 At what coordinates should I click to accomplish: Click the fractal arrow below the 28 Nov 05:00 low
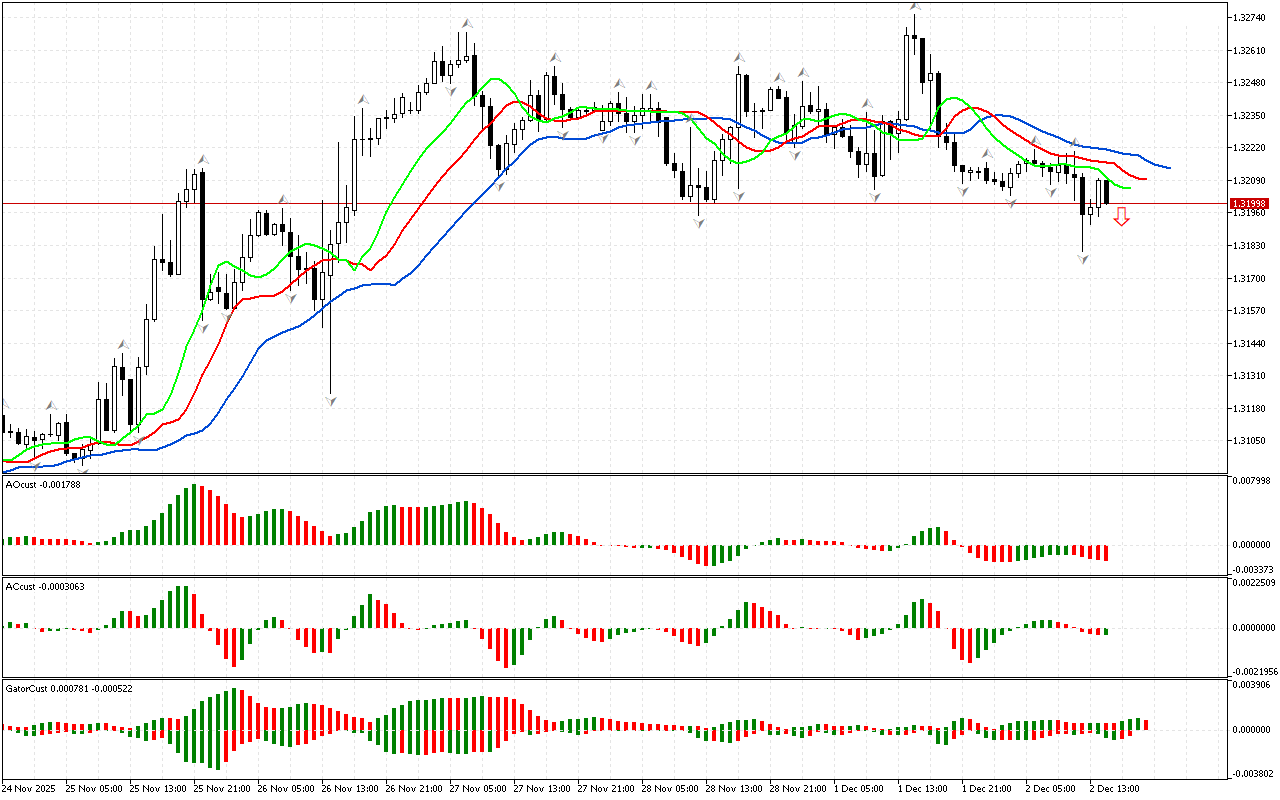[699, 223]
